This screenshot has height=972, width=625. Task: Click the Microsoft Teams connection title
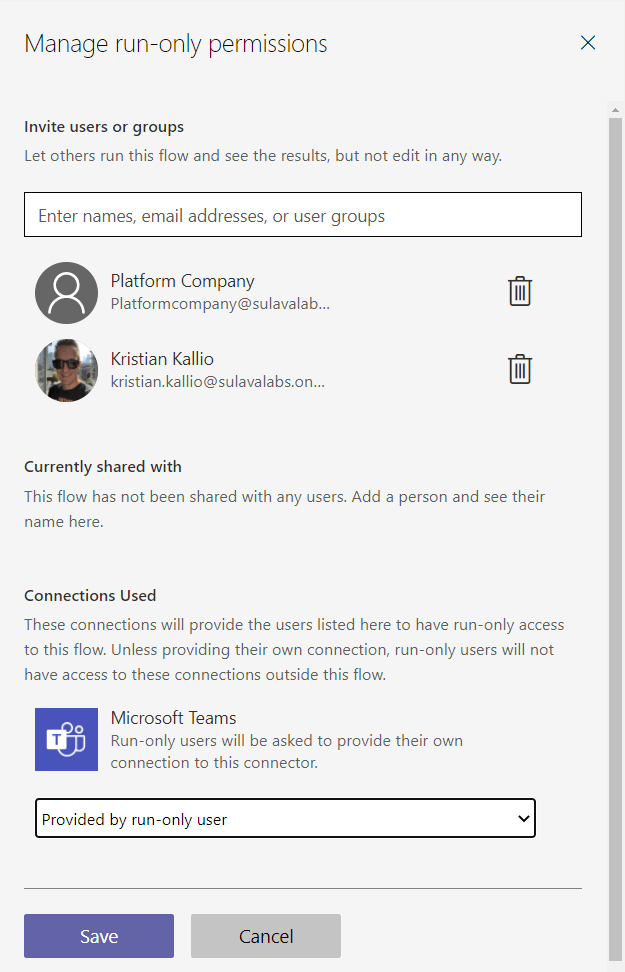click(173, 718)
